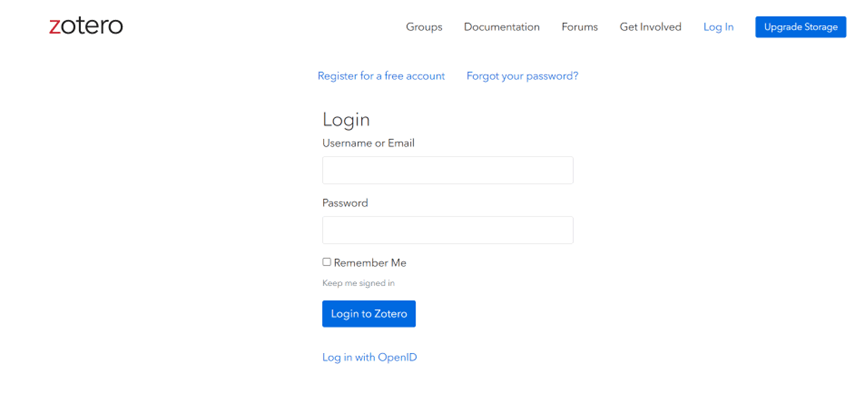Viewport: 865px width, 403px height.
Task: Click the 'Login' heading text
Action: 346,120
